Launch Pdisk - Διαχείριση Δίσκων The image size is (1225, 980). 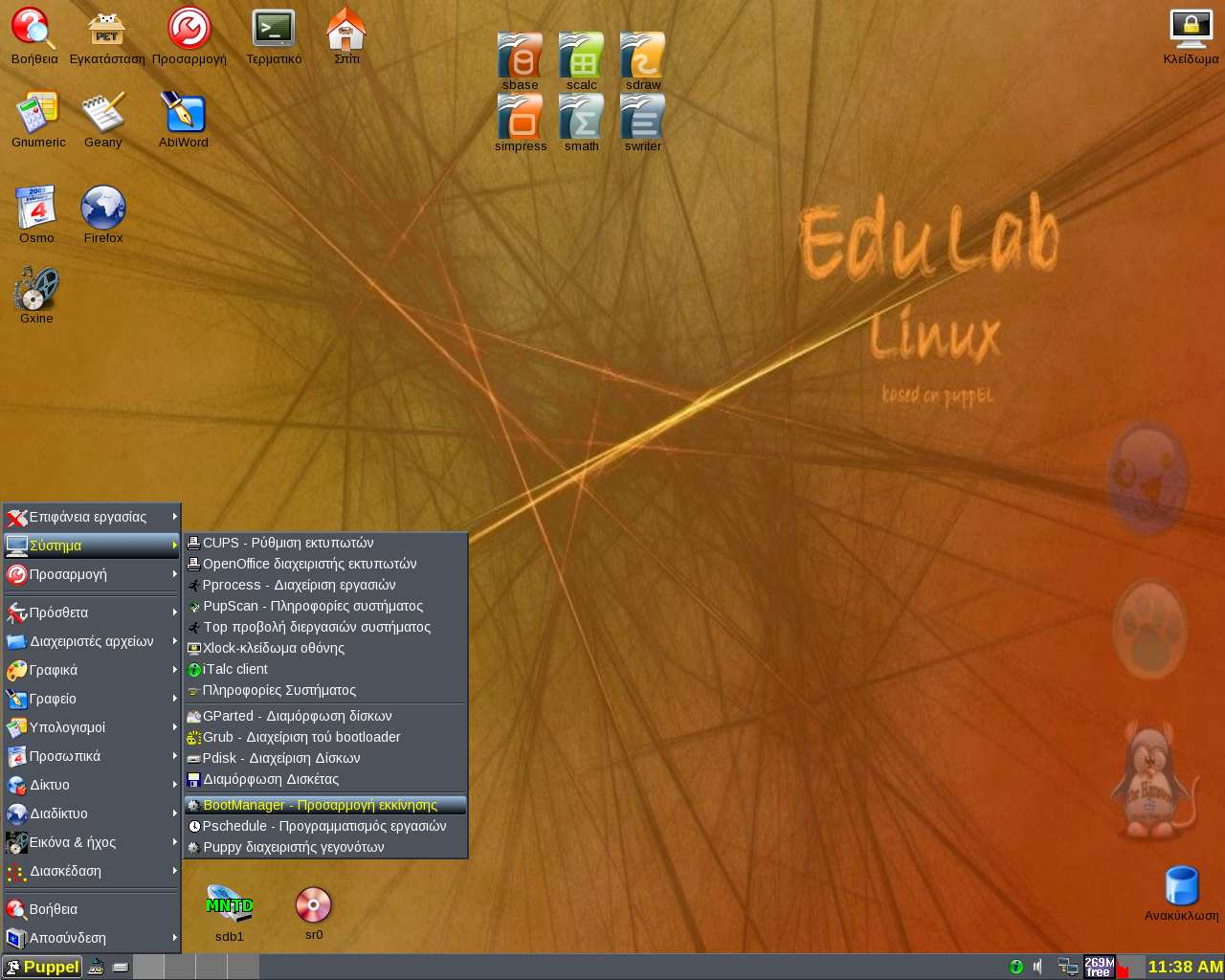pos(325,758)
